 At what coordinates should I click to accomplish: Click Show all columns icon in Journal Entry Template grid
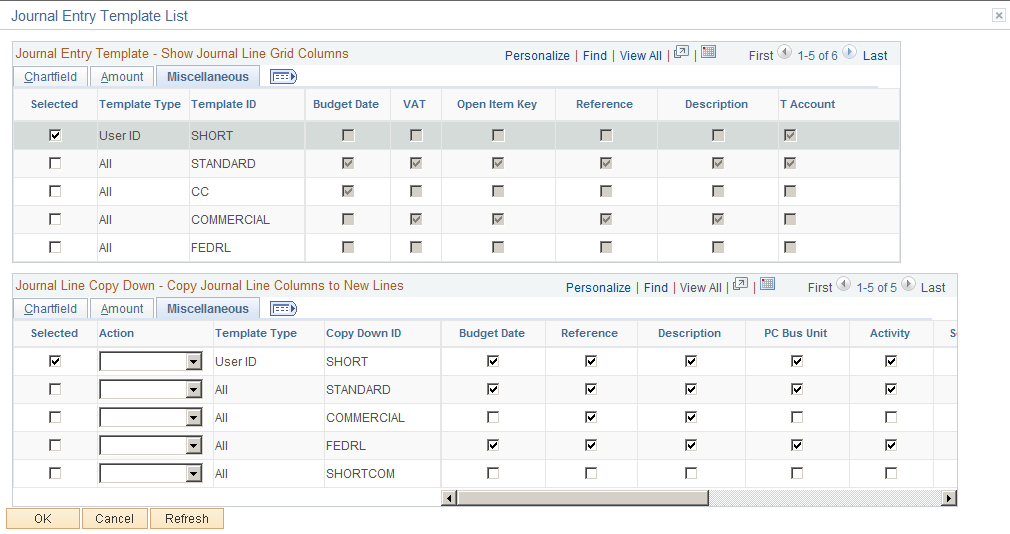point(283,77)
